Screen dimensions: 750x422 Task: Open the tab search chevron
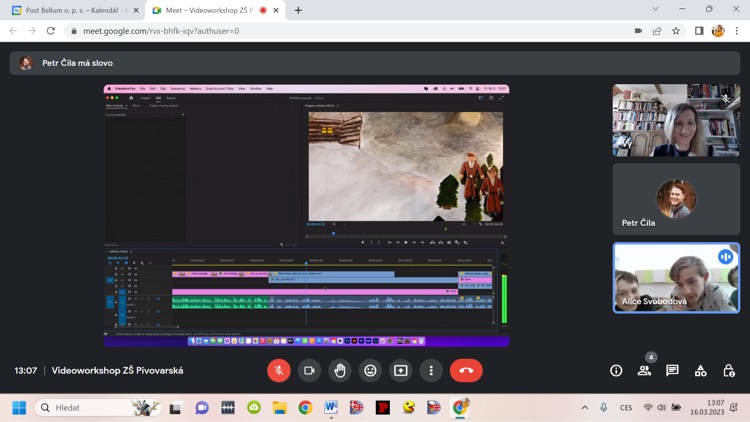(x=655, y=9)
